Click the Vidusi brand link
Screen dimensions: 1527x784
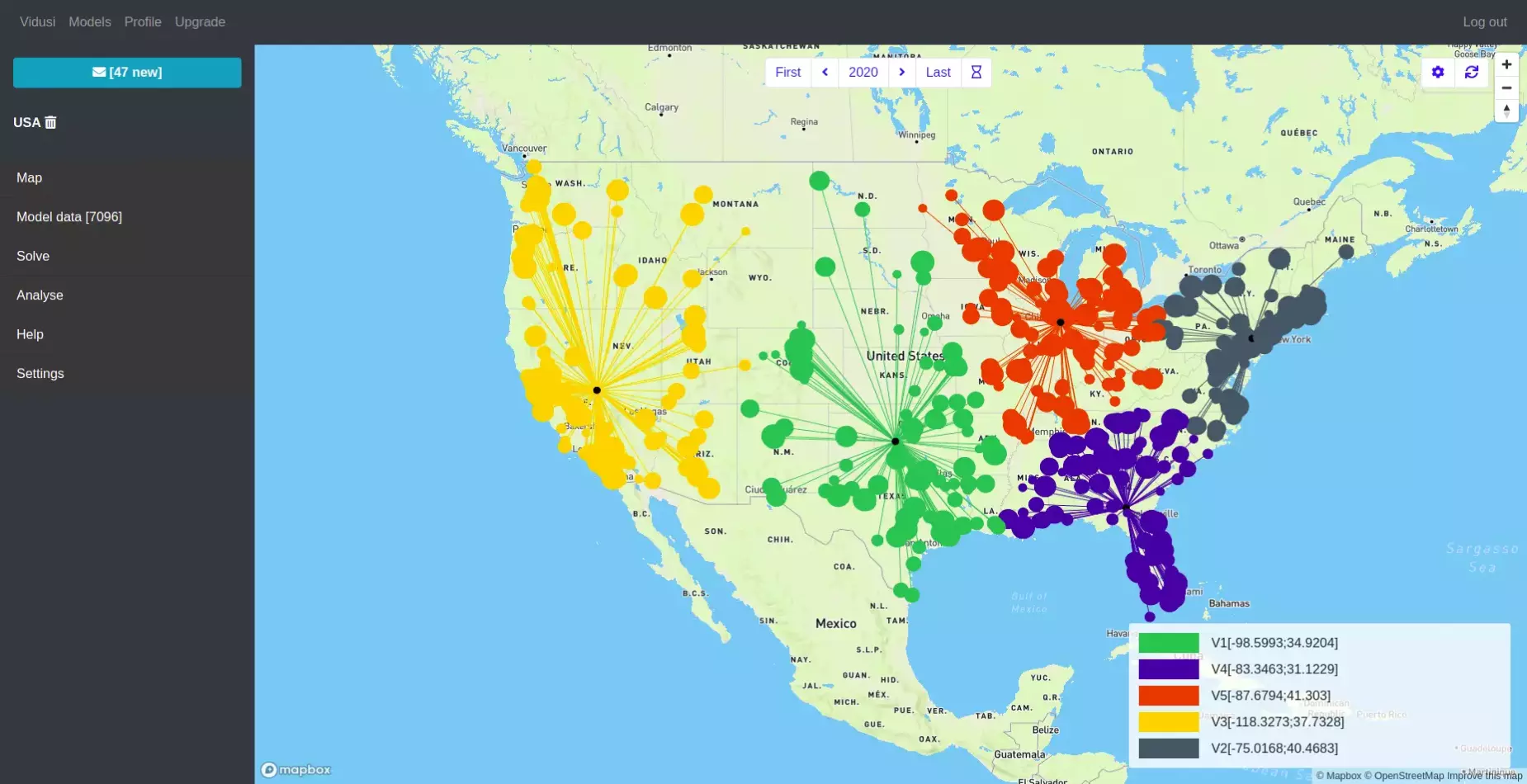37,21
